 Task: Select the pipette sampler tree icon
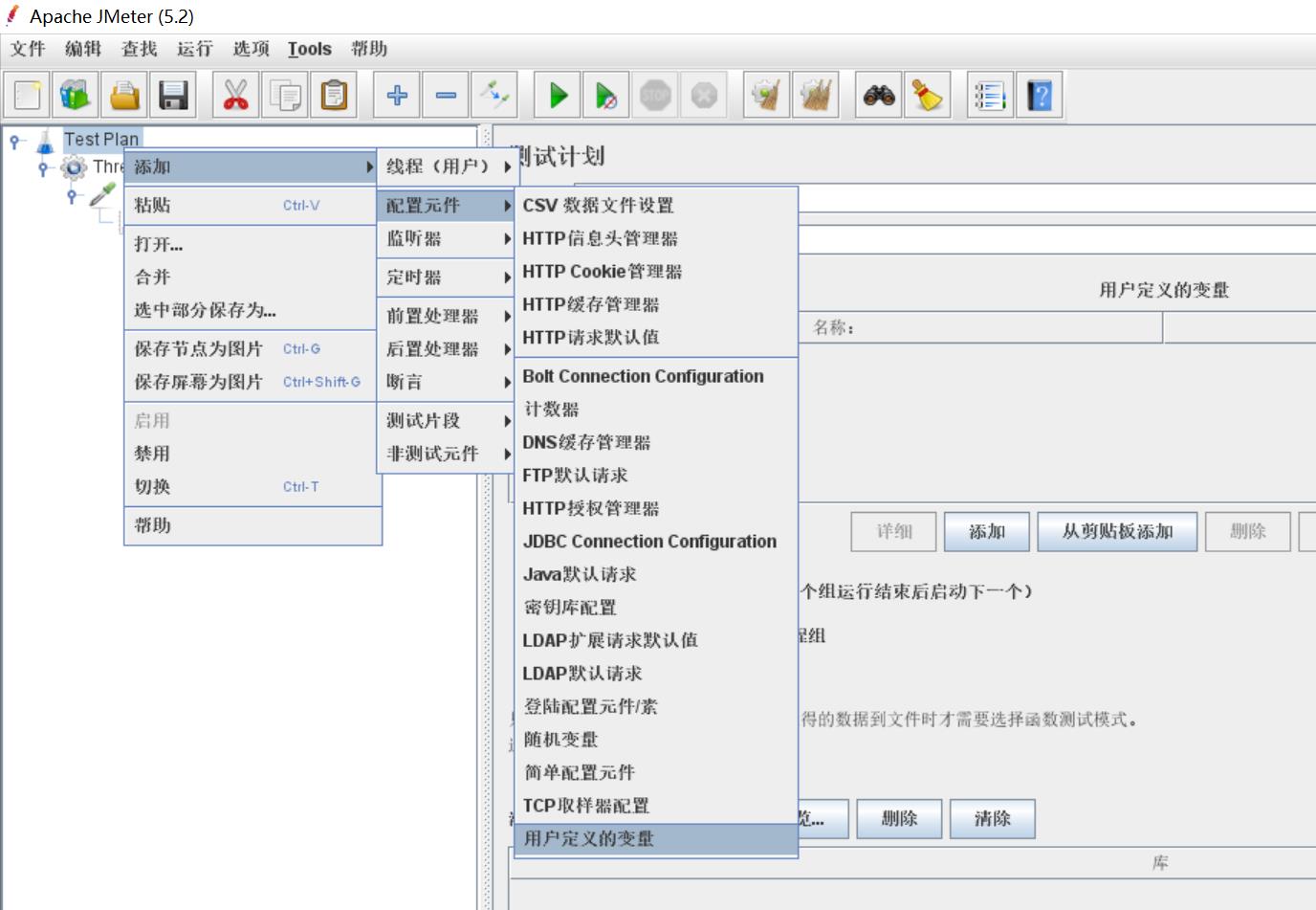pos(102,194)
